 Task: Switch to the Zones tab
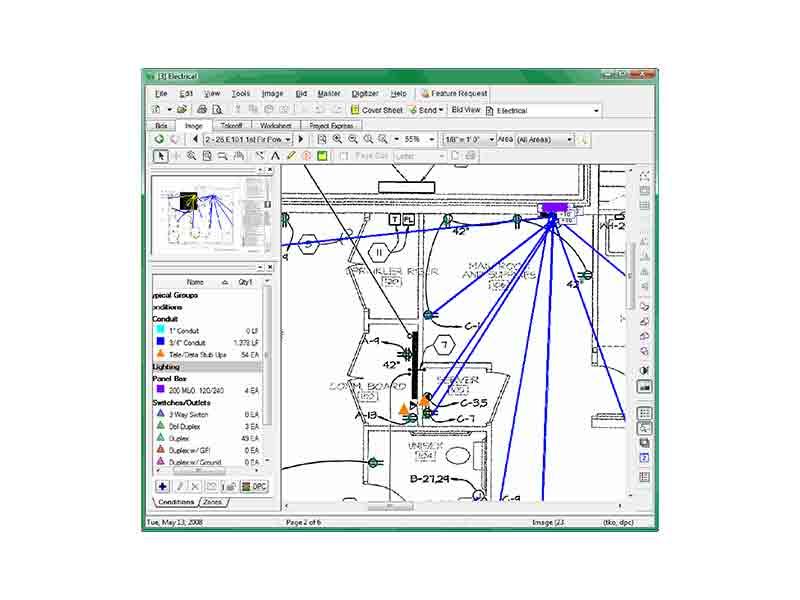pos(213,502)
